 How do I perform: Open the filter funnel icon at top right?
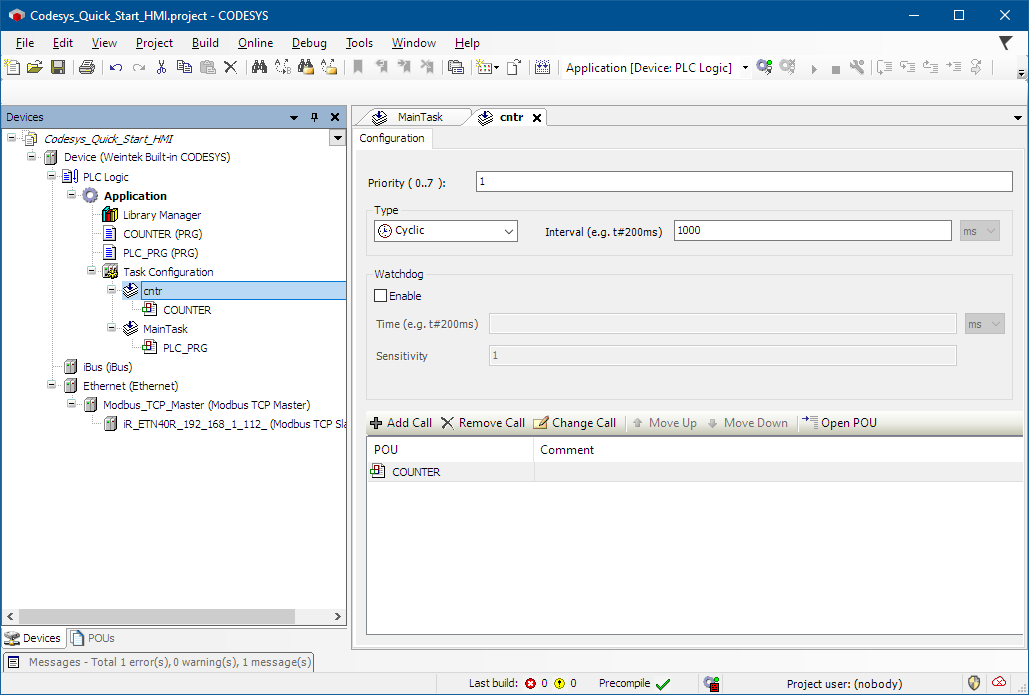pyautogui.click(x=1005, y=43)
